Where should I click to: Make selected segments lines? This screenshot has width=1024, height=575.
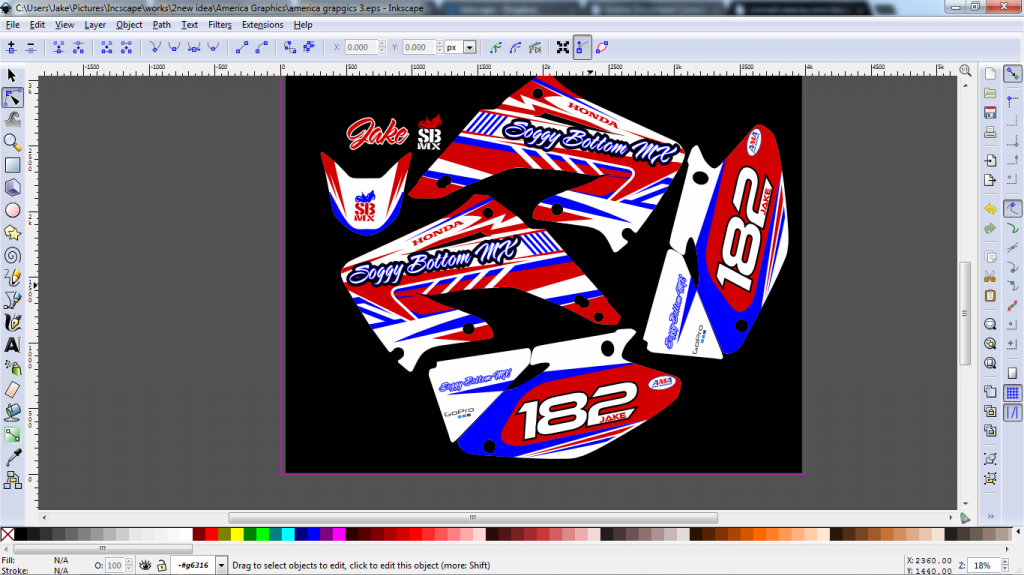pos(242,47)
